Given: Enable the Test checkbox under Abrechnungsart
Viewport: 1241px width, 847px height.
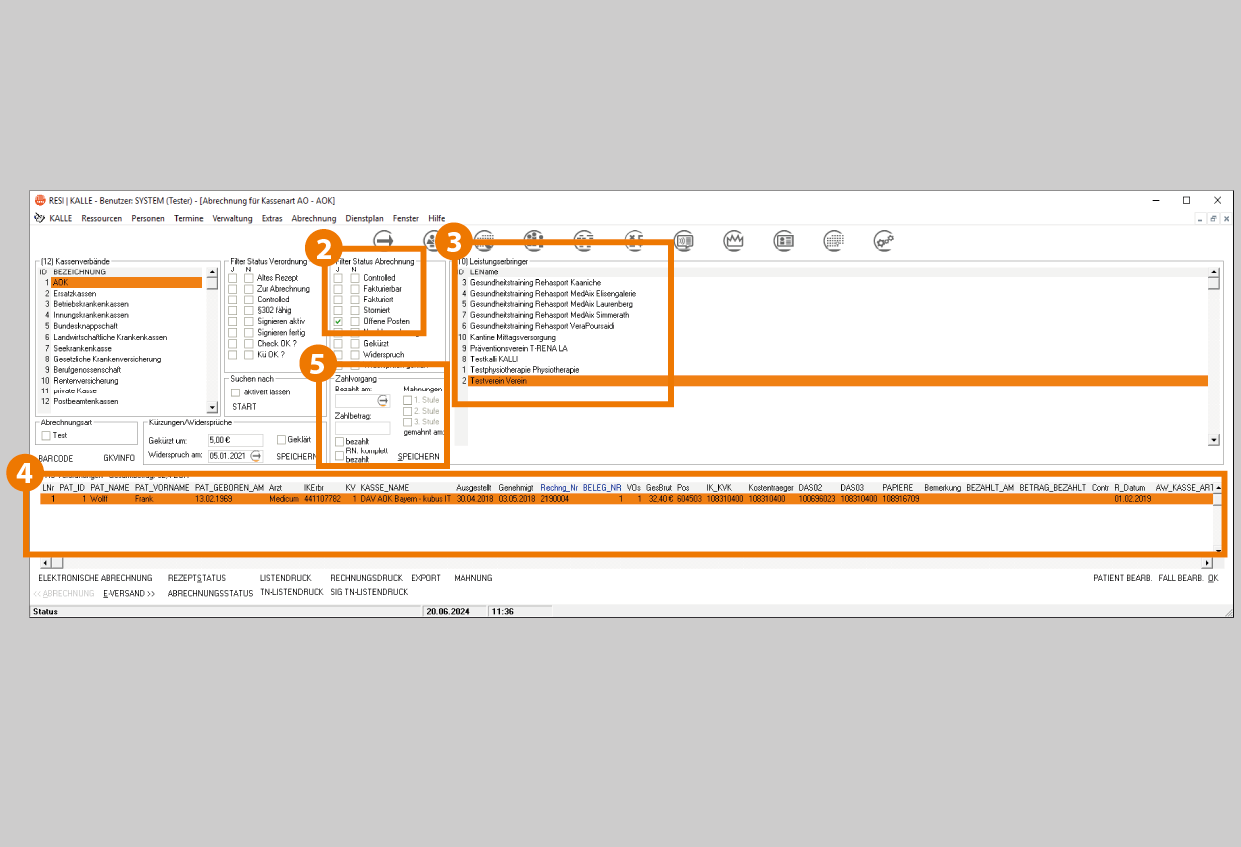Looking at the screenshot, I should coord(46,436).
